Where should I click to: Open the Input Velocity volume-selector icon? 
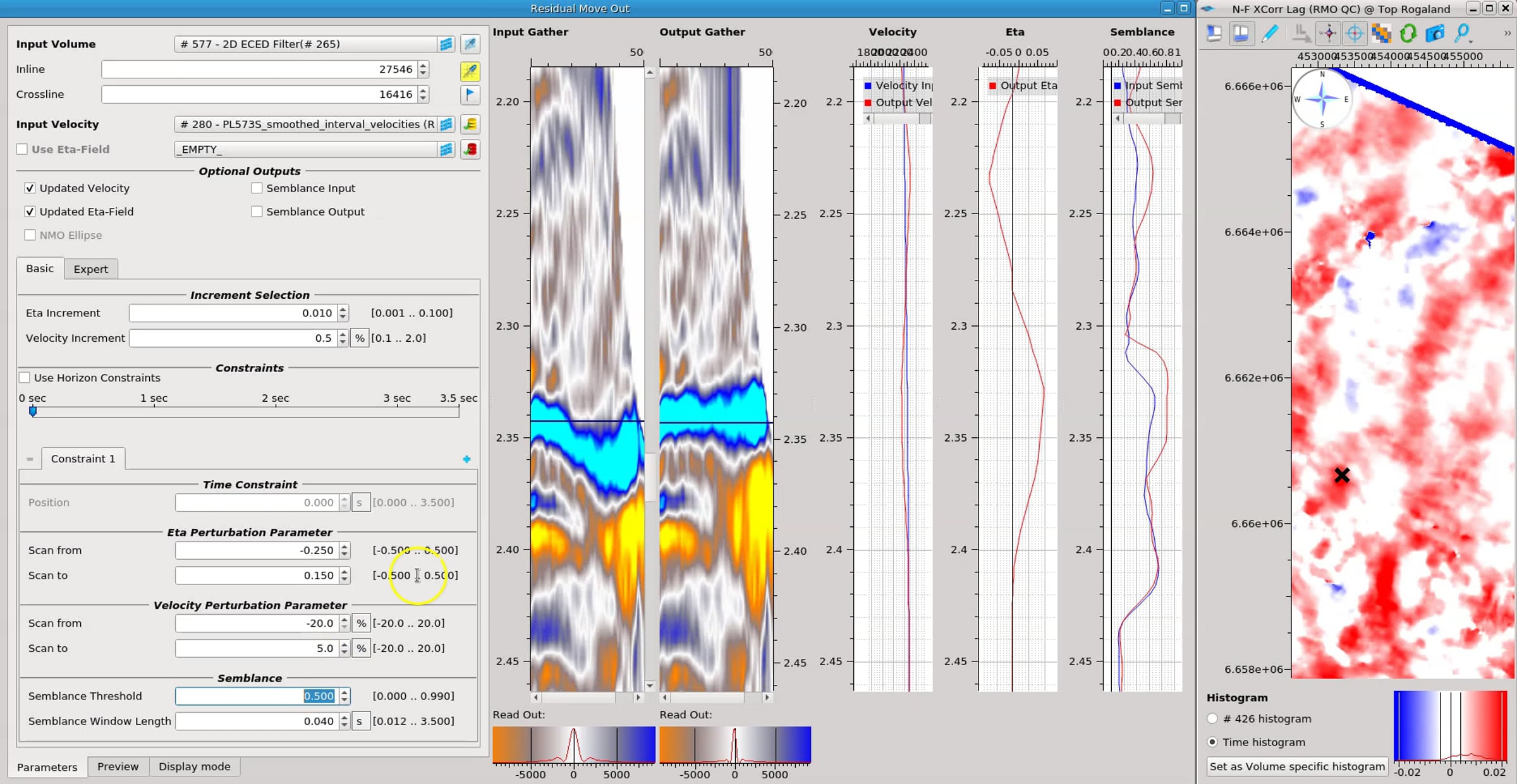point(446,124)
